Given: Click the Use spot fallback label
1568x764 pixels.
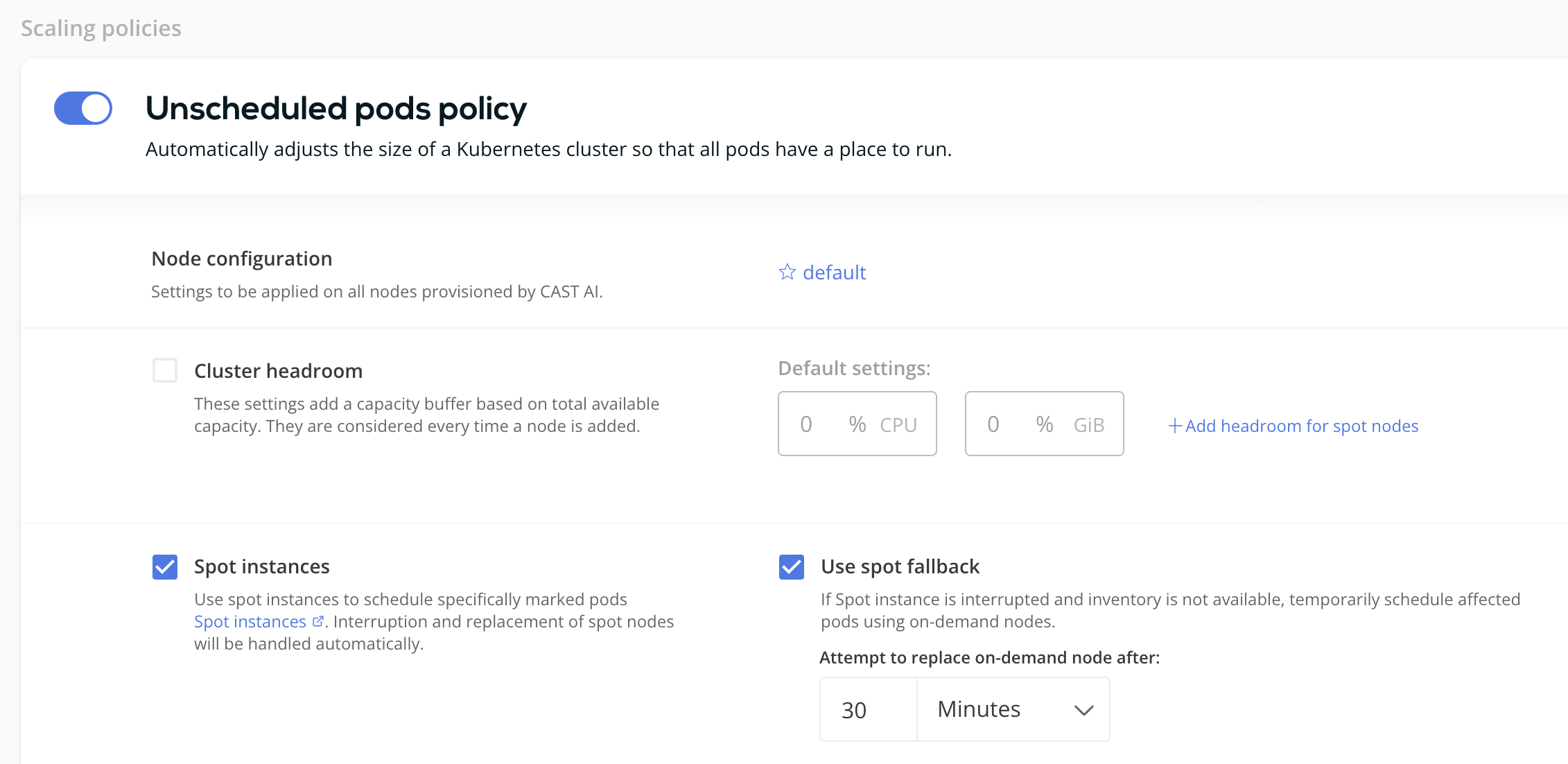Looking at the screenshot, I should tap(900, 566).
